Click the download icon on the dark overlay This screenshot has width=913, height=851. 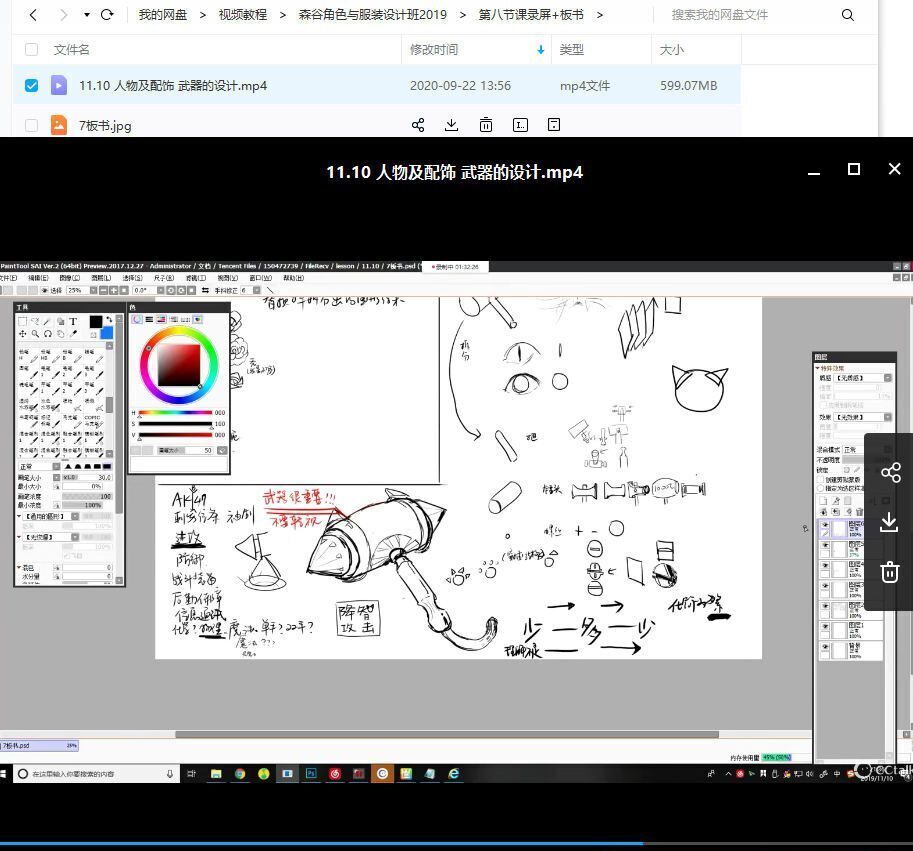tap(890, 523)
